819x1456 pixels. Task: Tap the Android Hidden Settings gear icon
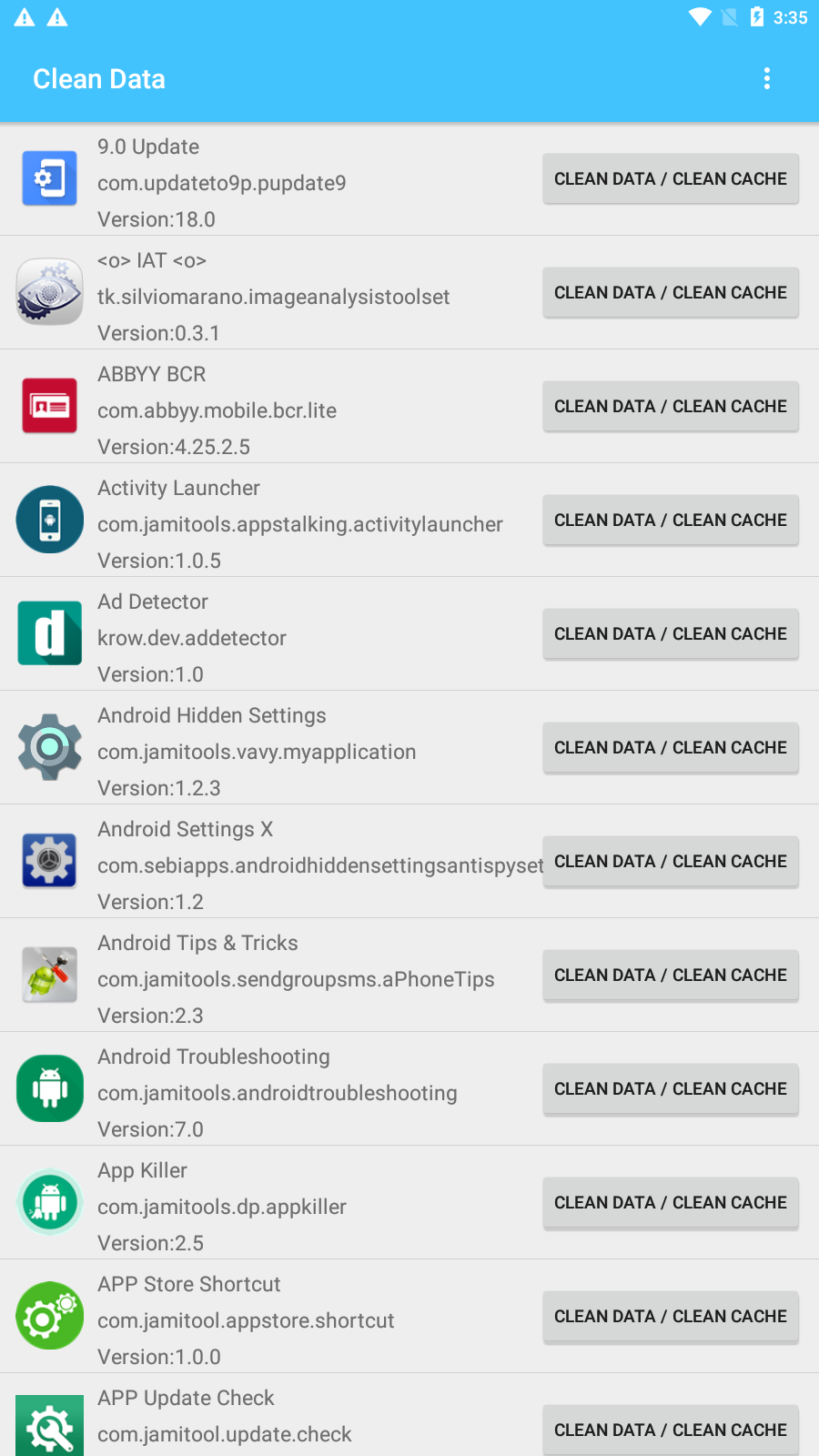click(x=50, y=747)
